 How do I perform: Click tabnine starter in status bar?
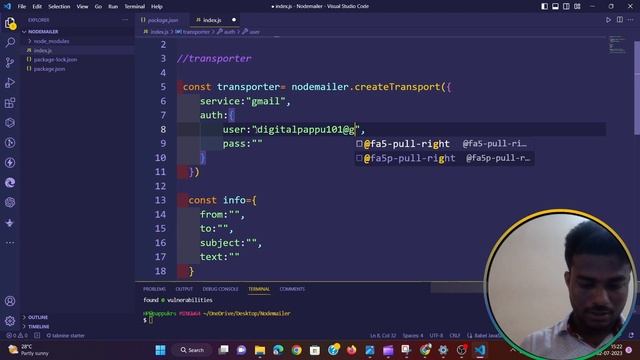point(65,336)
